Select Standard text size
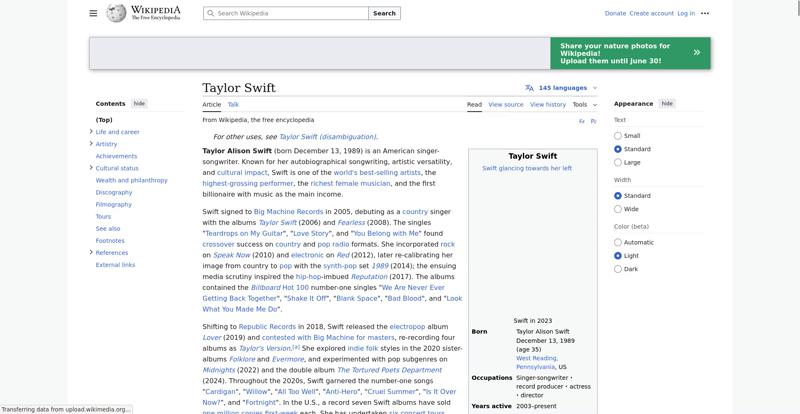Image resolution: width=800 pixels, height=414 pixels. click(x=618, y=149)
